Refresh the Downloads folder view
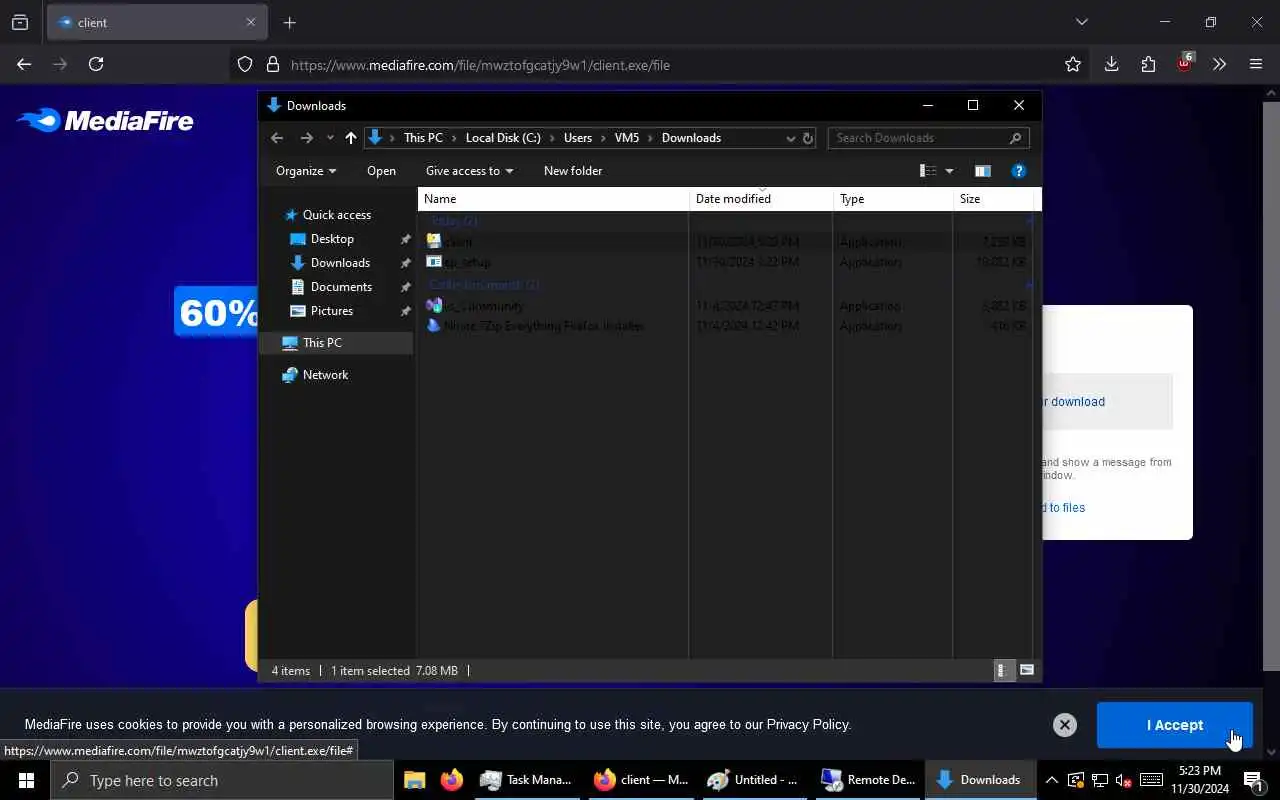The width and height of the screenshot is (1280, 800). [x=808, y=138]
